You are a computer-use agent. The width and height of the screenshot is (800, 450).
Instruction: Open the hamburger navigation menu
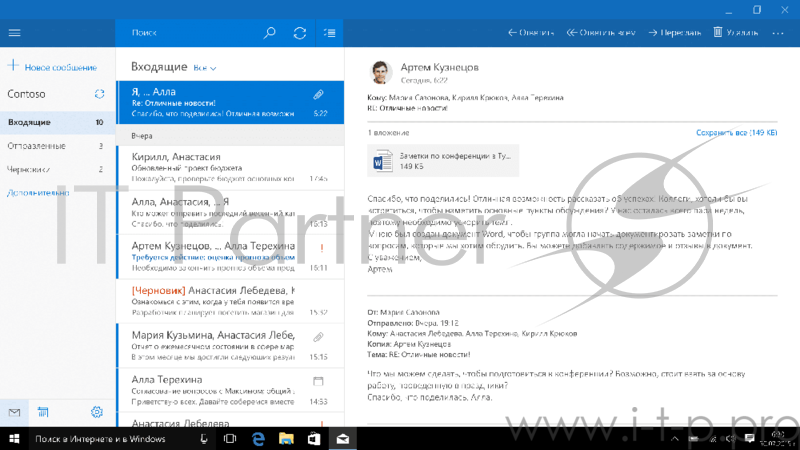(x=14, y=33)
